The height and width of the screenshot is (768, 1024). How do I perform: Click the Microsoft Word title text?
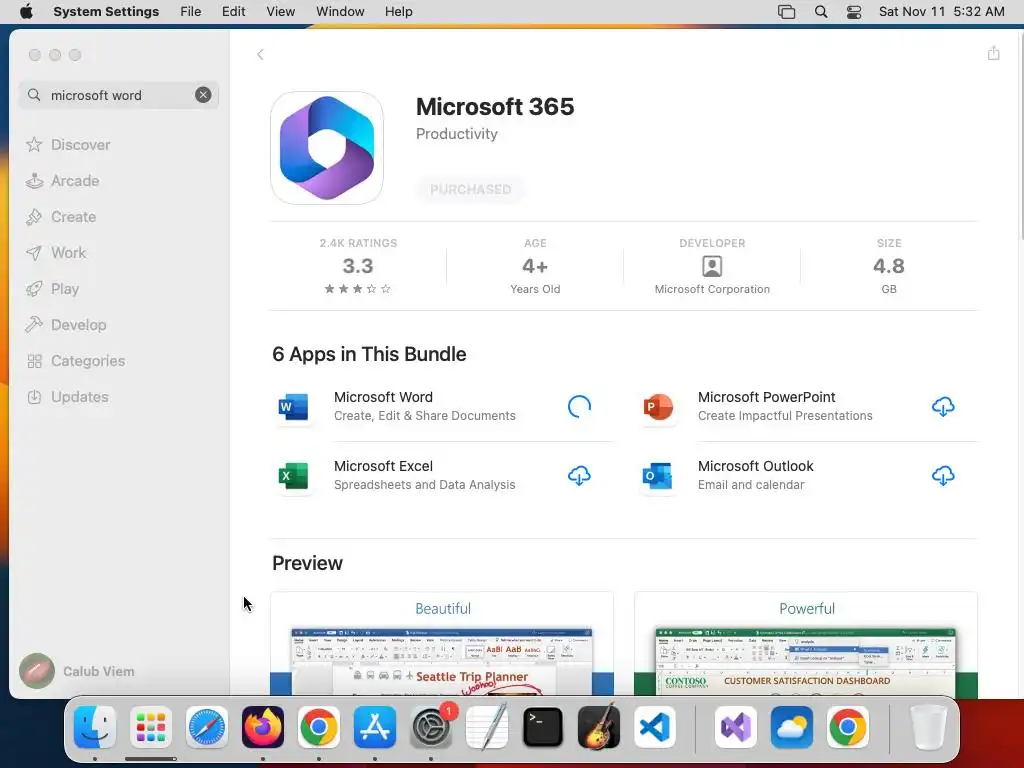[383, 397]
